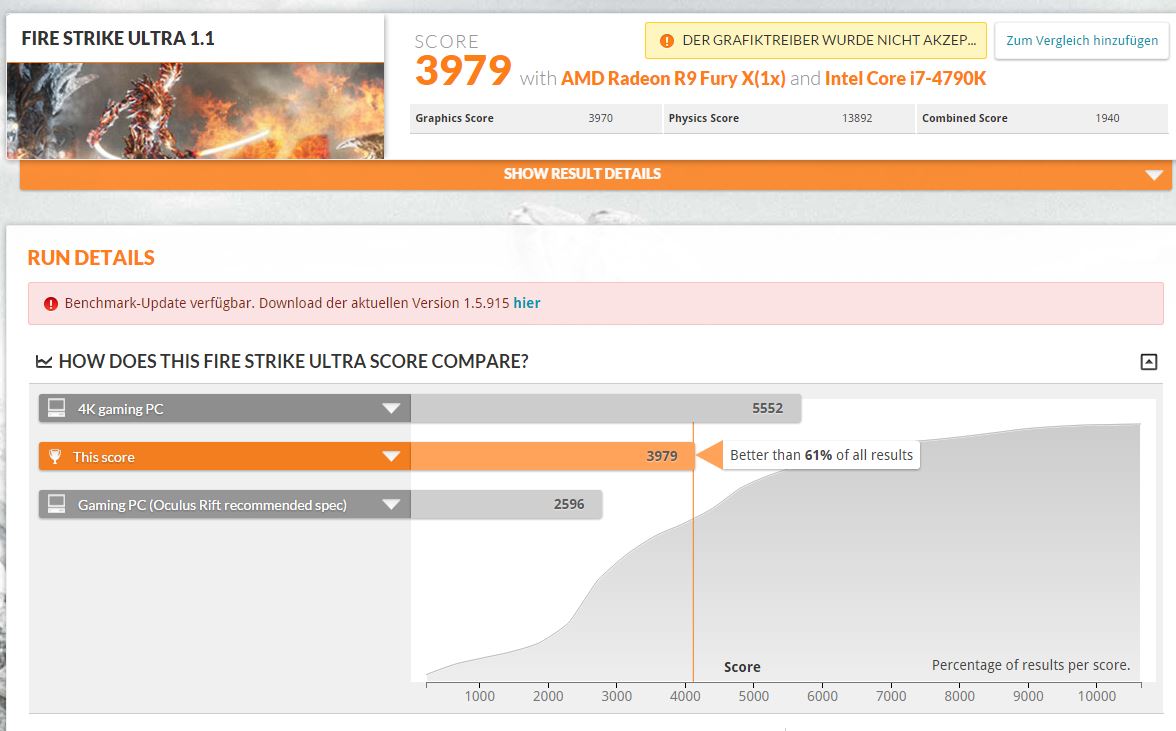
Task: Open Intel Core i7-4790K link
Action: (x=905, y=79)
